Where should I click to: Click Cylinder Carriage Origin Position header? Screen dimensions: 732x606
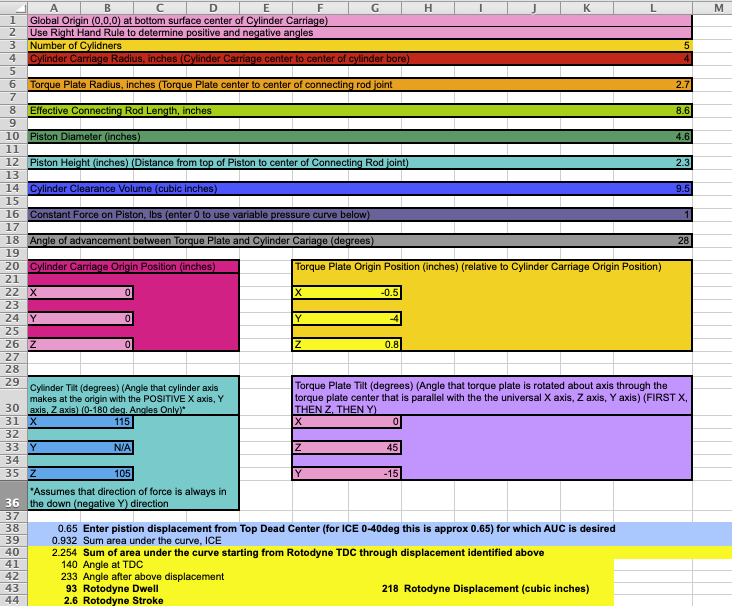123,267
